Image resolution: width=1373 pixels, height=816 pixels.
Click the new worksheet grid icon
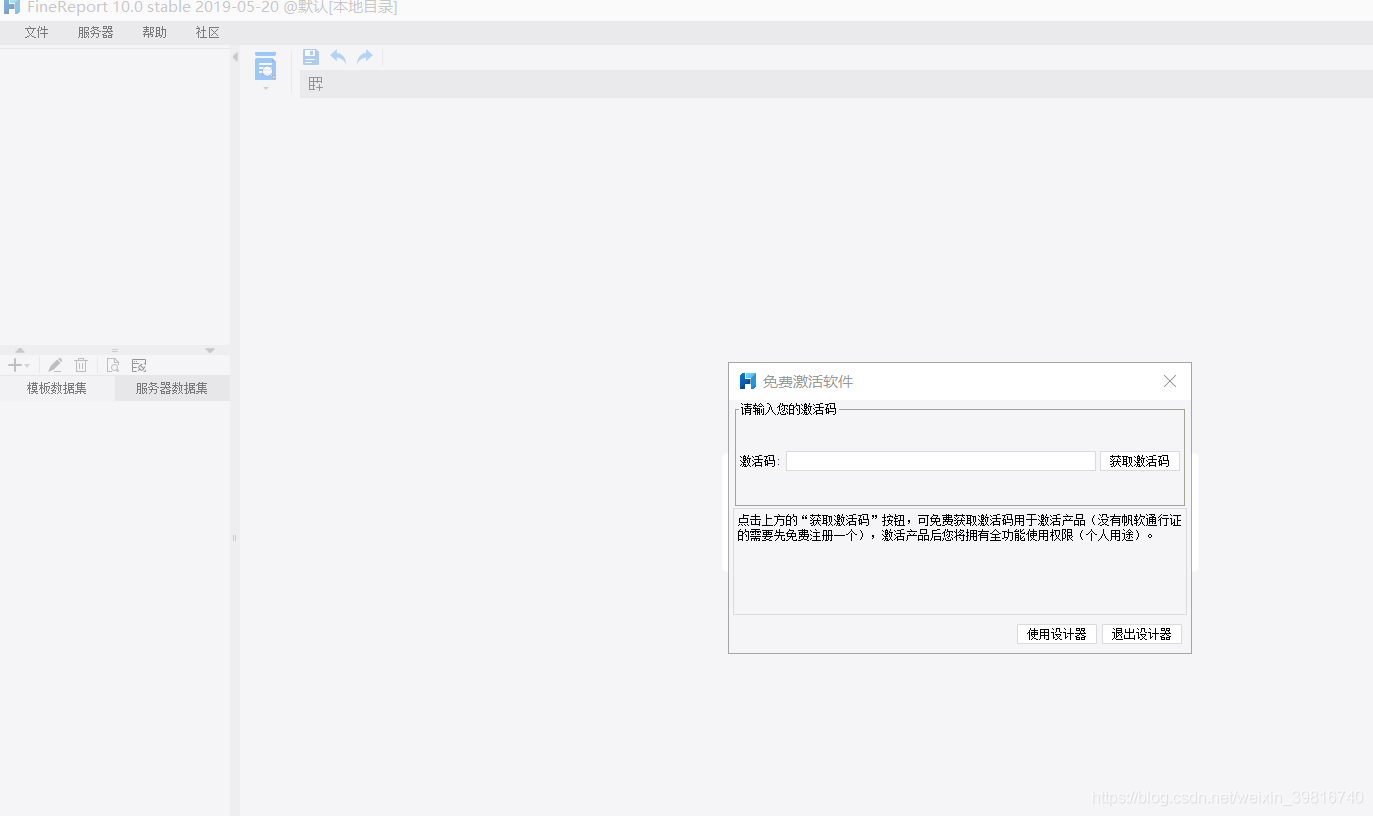(x=316, y=84)
